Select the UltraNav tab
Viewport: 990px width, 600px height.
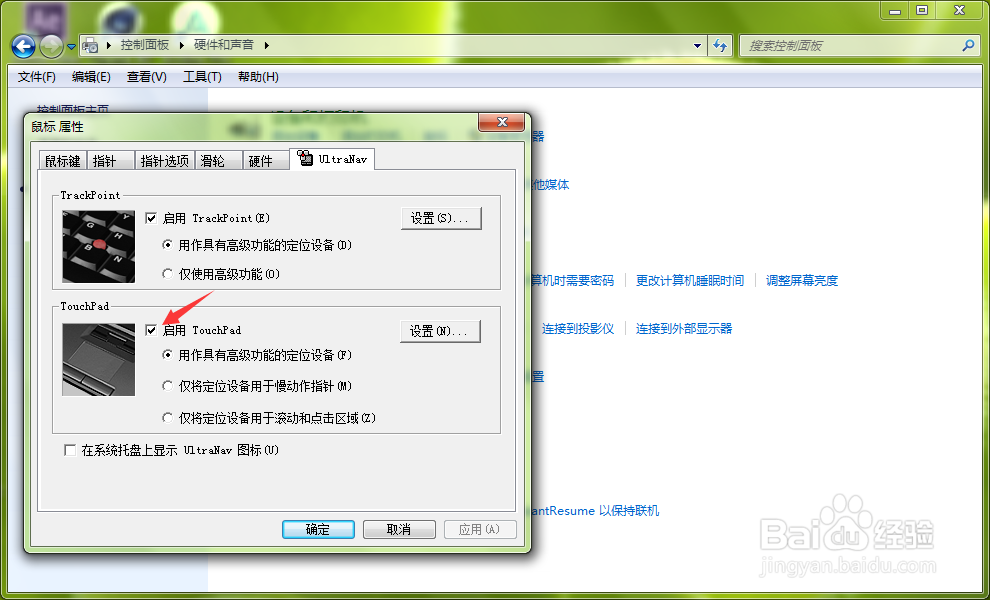332,159
